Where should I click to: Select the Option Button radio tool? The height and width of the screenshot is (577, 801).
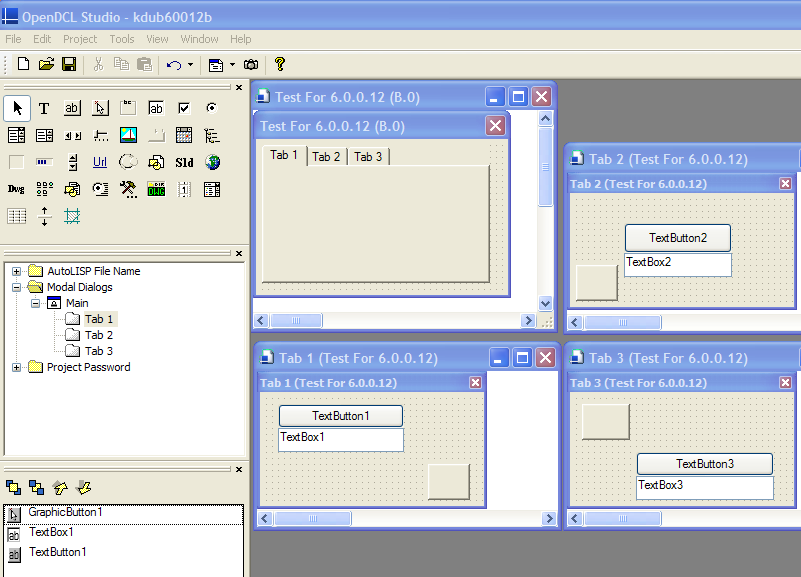[211, 108]
